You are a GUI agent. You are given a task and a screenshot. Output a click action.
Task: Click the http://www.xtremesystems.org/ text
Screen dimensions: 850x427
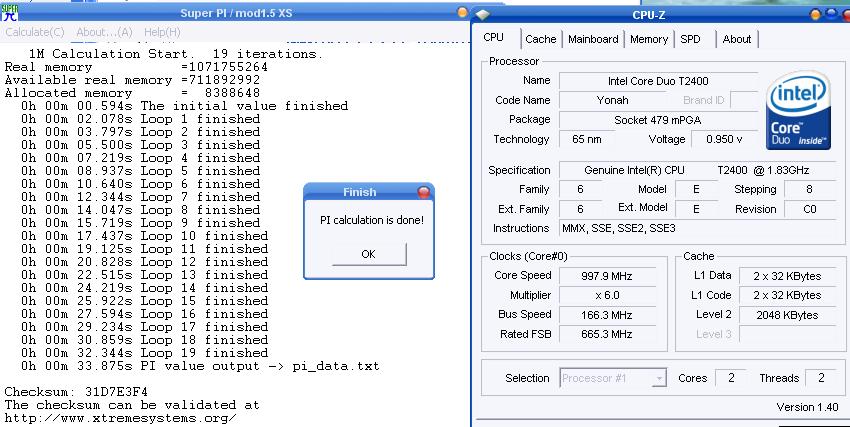[120, 418]
